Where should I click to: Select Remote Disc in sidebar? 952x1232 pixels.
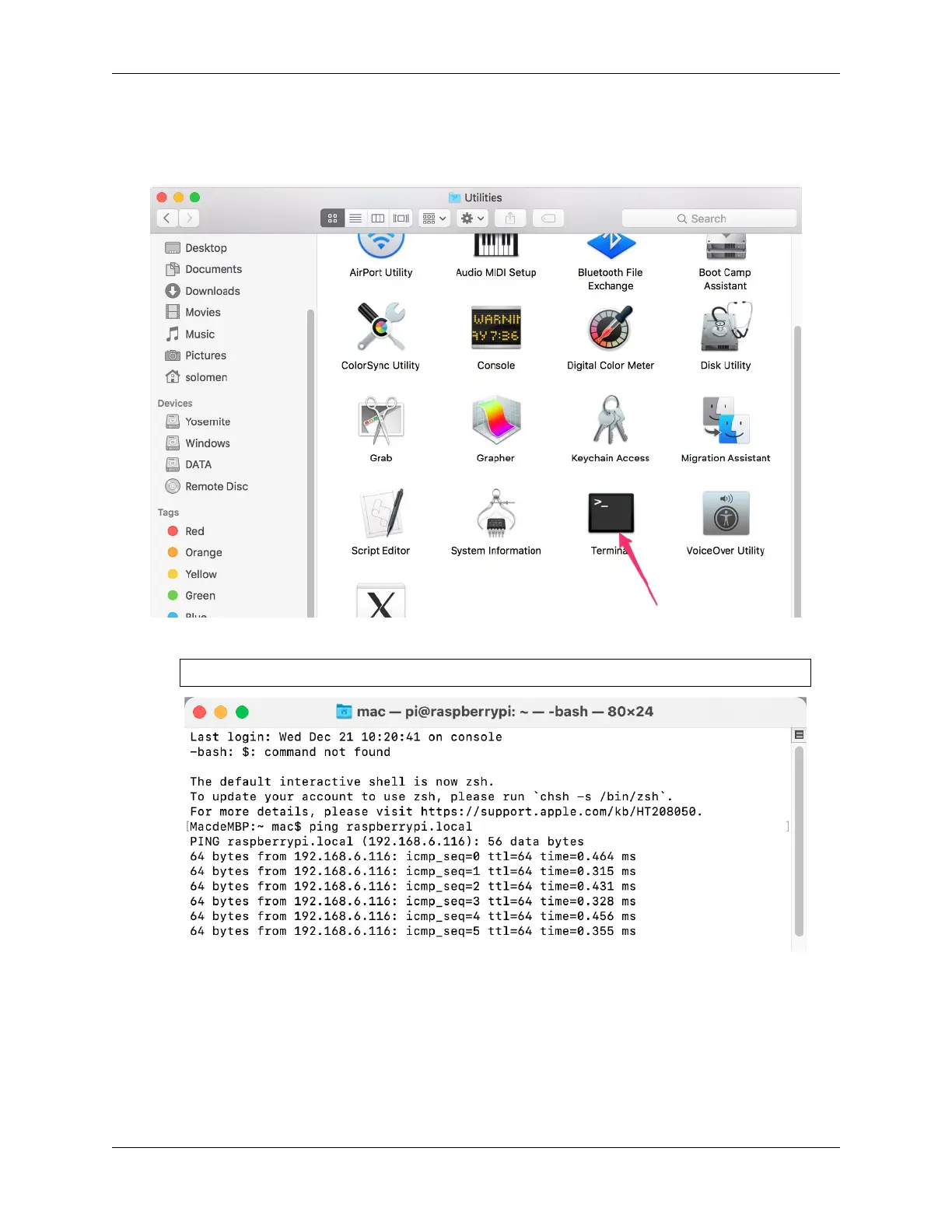coord(207,486)
